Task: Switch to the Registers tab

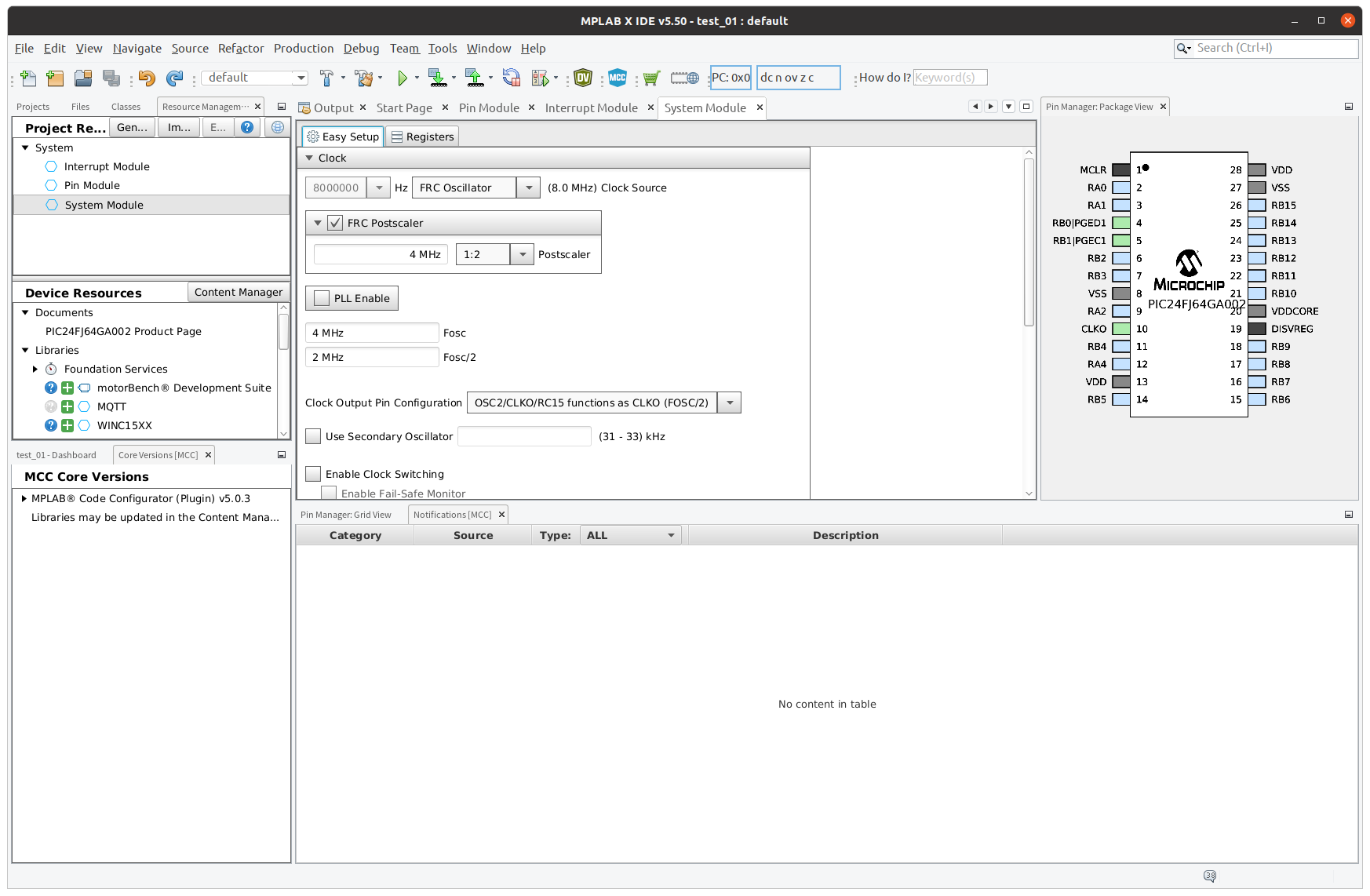Action: [422, 136]
